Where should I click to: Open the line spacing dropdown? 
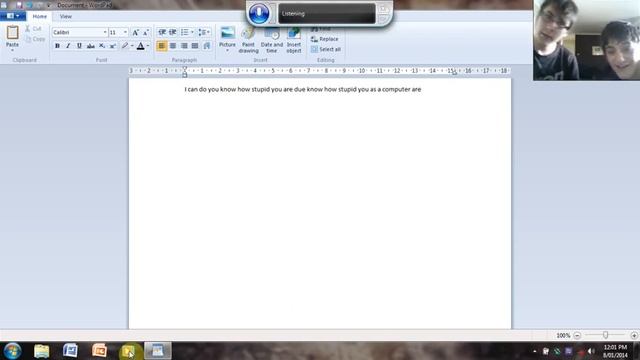click(x=204, y=32)
